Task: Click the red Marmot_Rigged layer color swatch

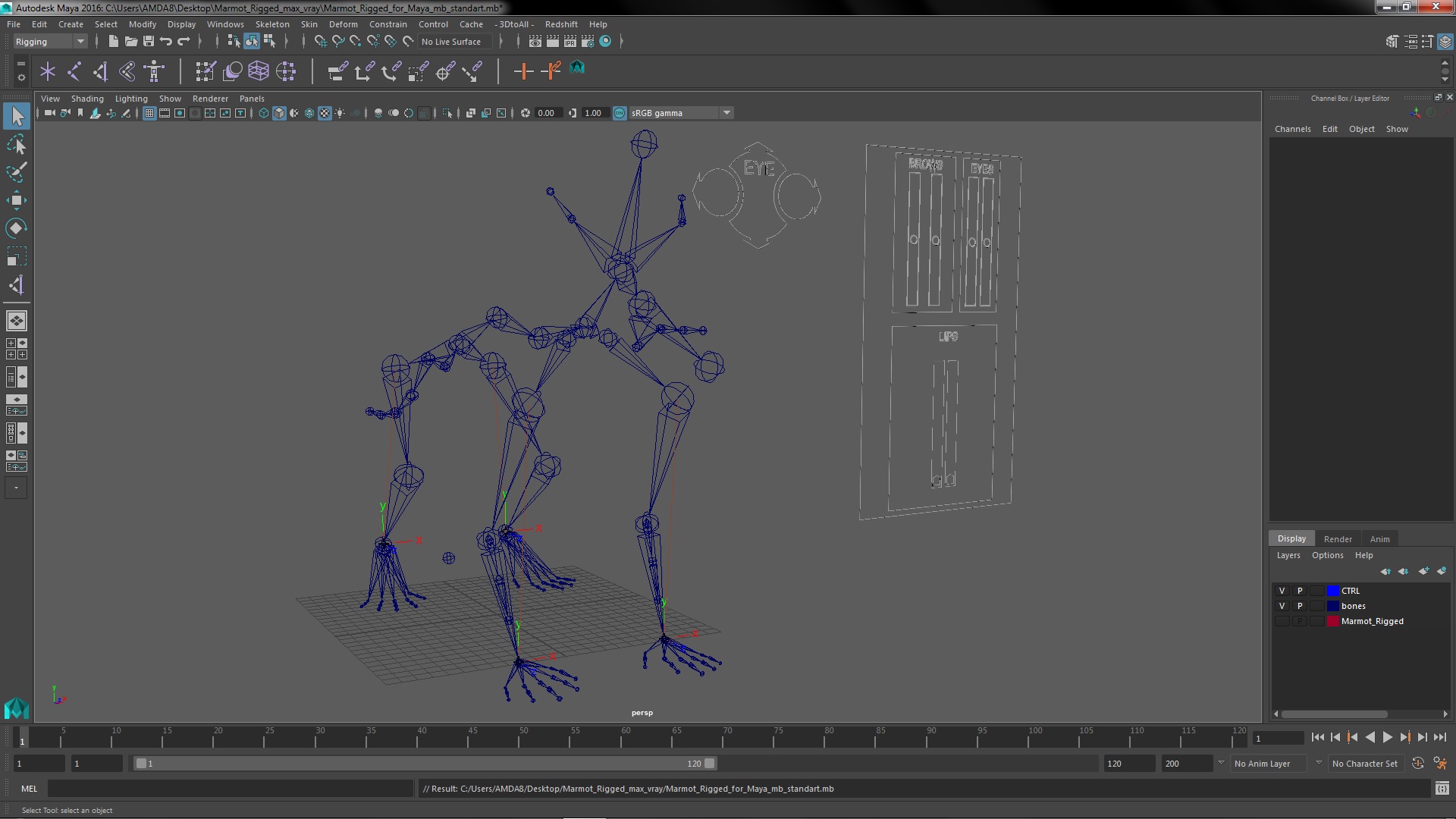Action: [1332, 621]
